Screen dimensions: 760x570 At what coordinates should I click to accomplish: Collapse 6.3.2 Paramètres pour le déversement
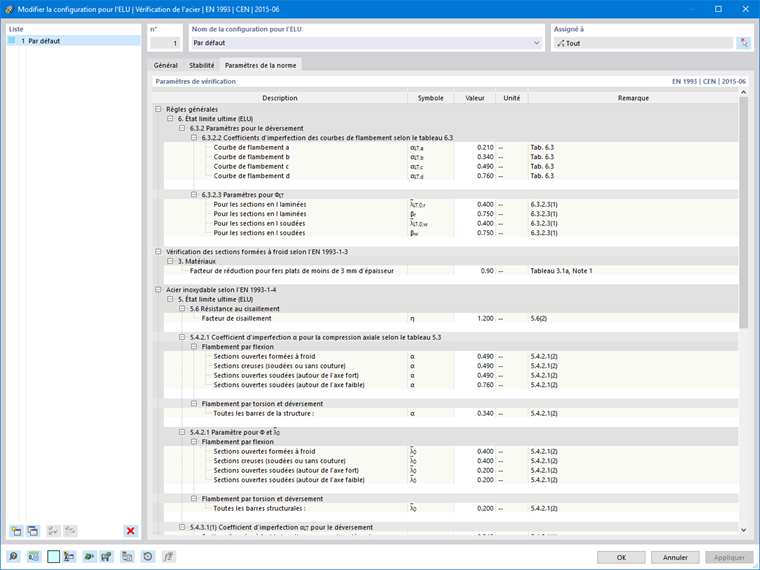182,128
